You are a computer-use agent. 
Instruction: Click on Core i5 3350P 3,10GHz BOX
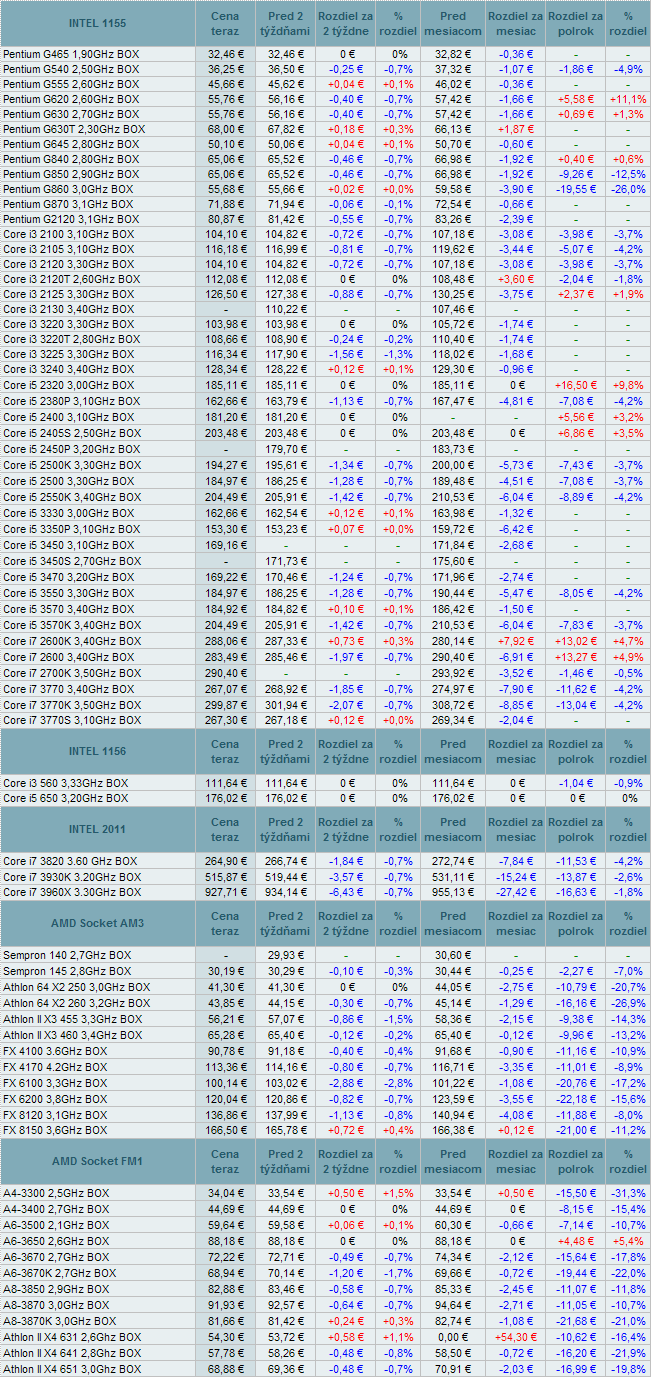71,528
